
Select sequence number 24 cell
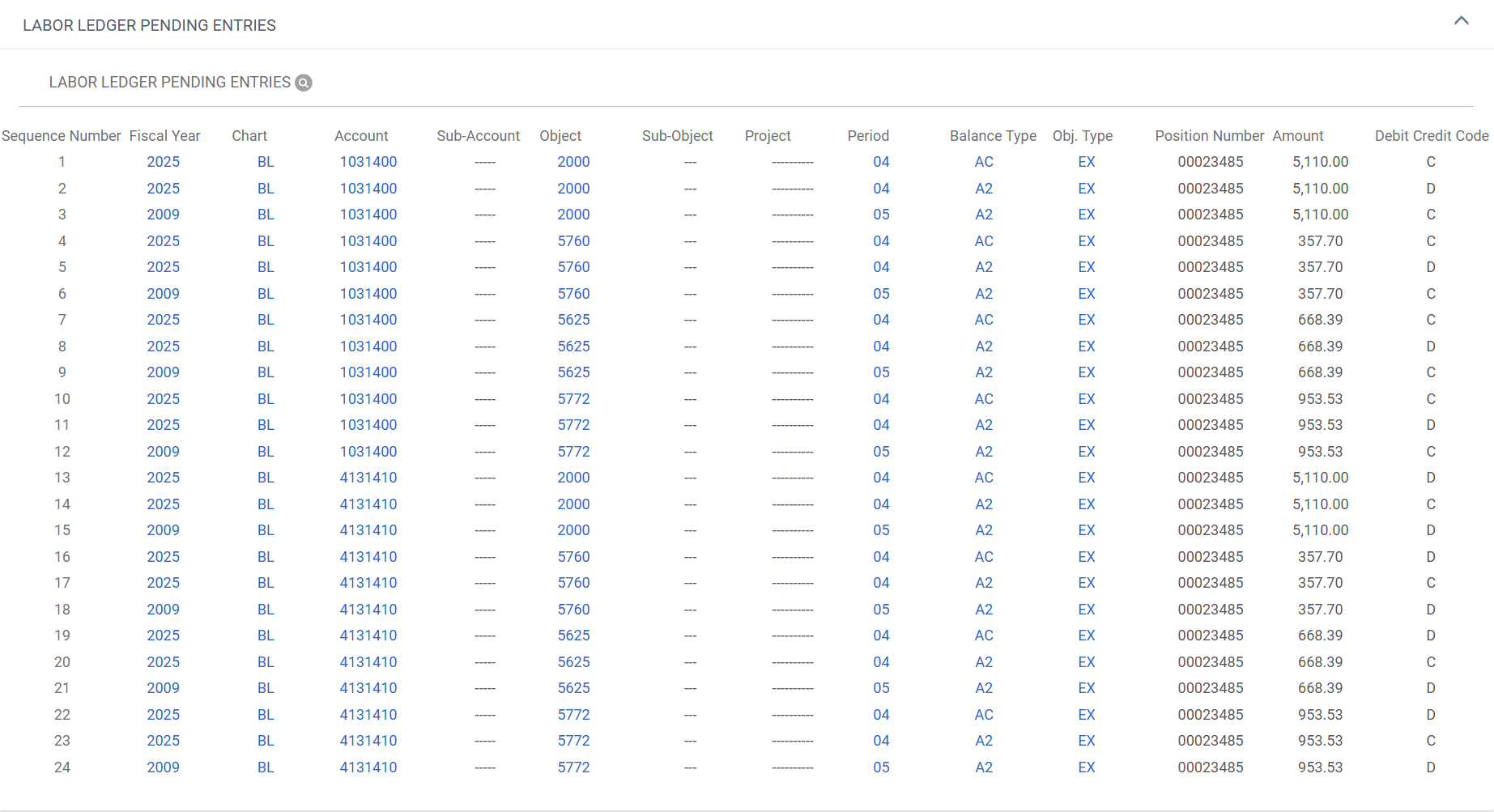pos(62,767)
